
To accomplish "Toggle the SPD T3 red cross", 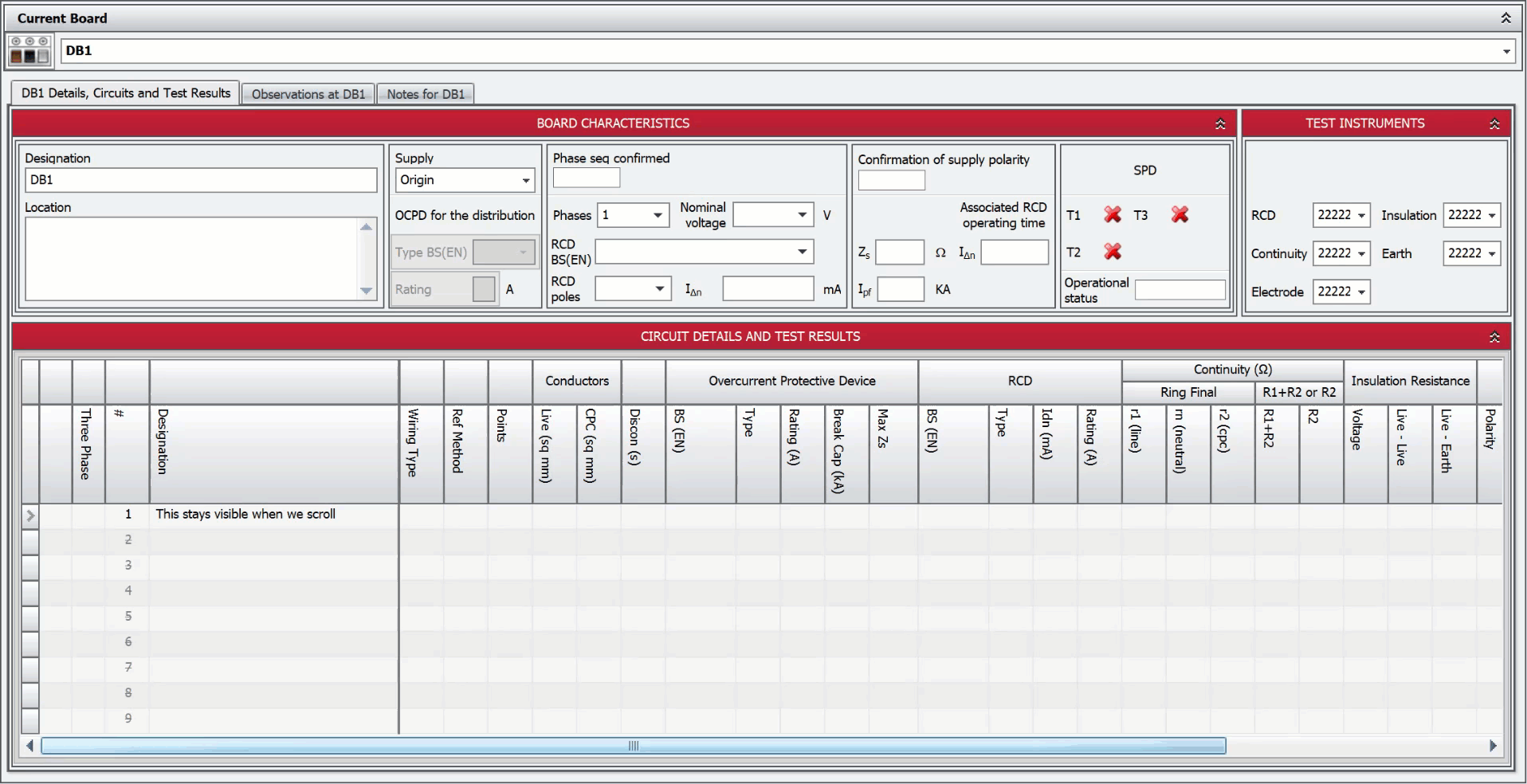I will tap(1180, 214).
